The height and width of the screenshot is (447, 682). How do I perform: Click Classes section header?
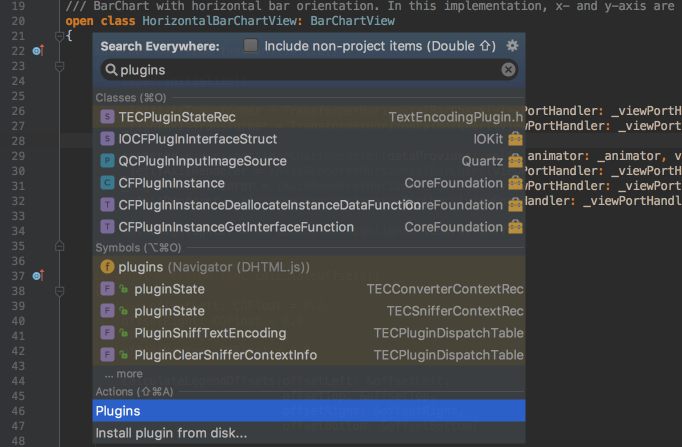point(131,97)
